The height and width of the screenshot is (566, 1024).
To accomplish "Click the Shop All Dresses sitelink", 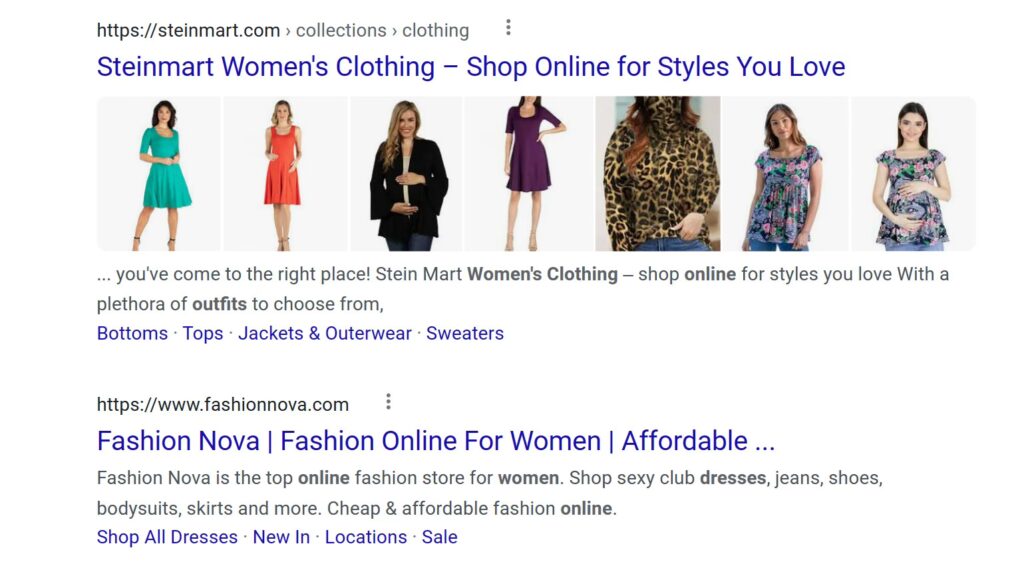I will pyautogui.click(x=167, y=537).
